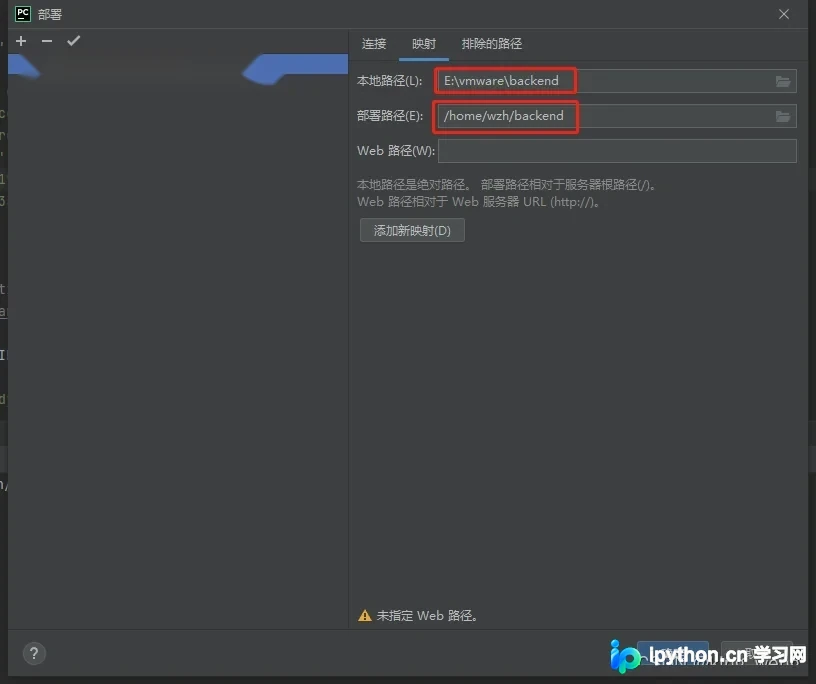
Task: Remove selected server with minus icon
Action: click(47, 41)
